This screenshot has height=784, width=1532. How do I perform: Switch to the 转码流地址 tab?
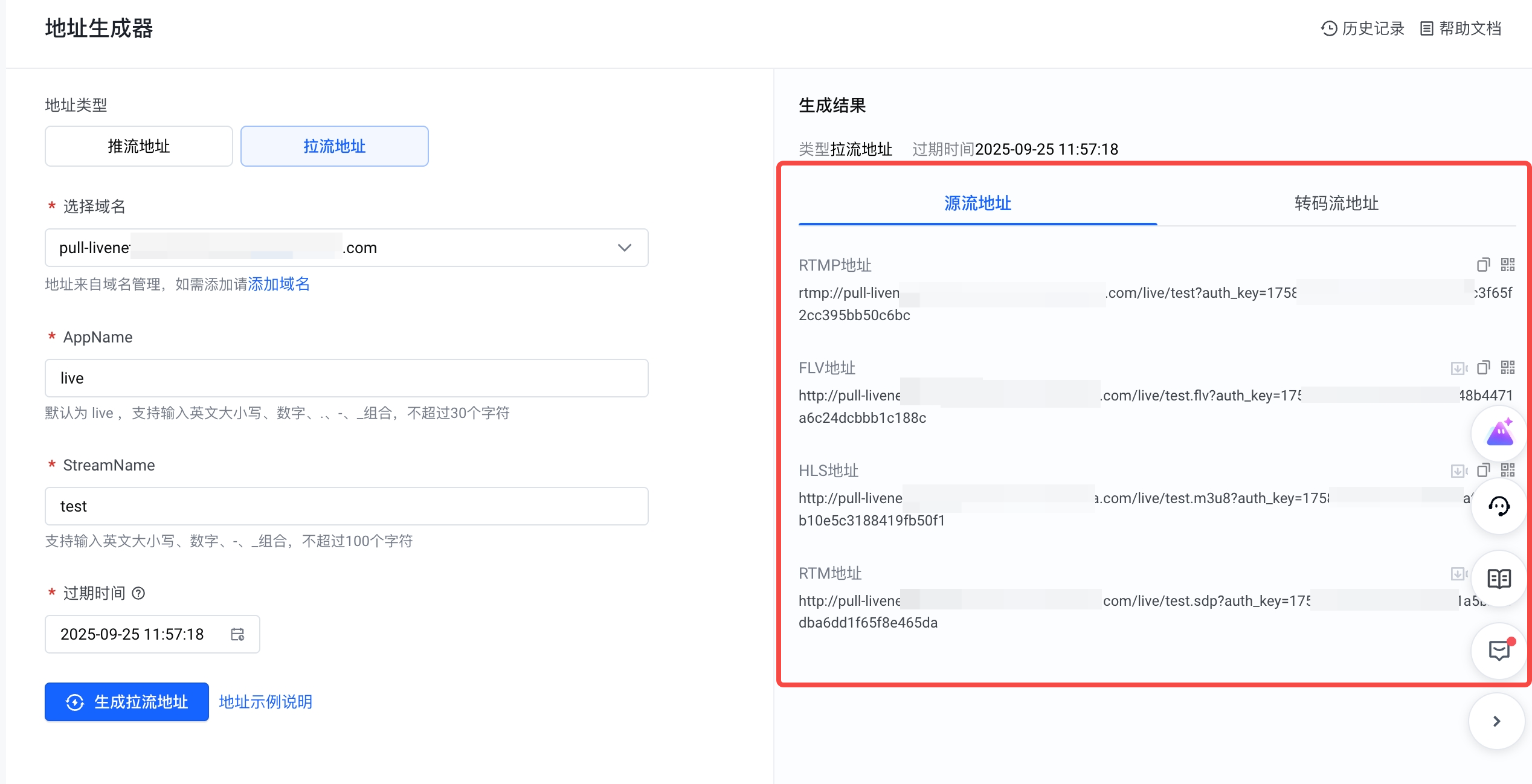coord(1336,204)
